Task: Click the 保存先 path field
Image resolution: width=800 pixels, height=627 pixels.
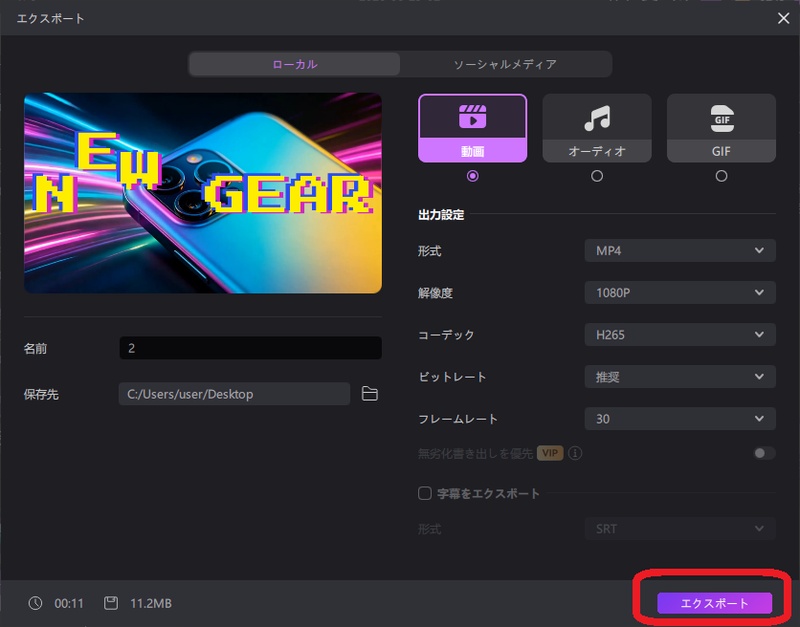Action: coord(234,394)
